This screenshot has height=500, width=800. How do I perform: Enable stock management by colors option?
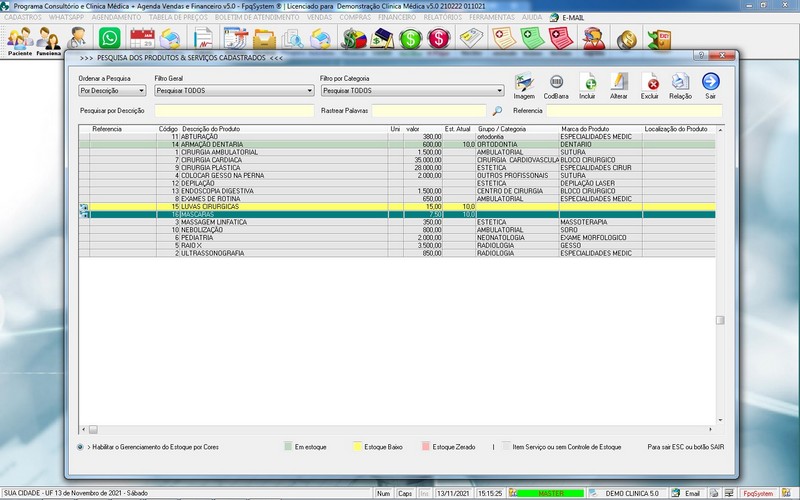coord(81,447)
